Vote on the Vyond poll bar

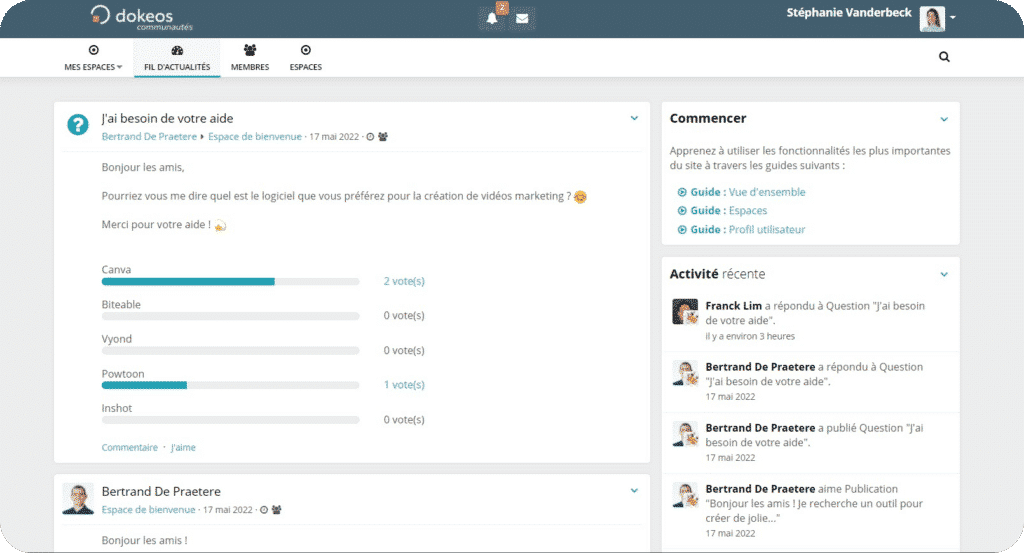click(231, 351)
